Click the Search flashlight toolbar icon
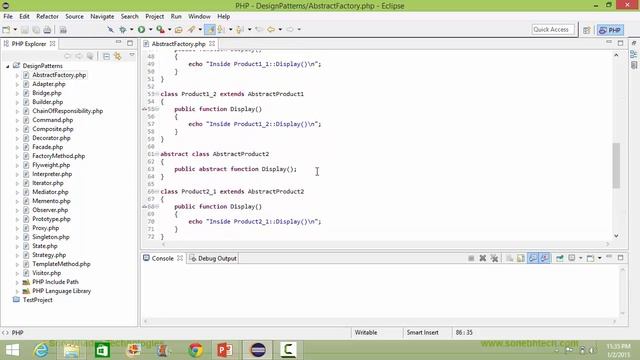The height and width of the screenshot is (360, 640). point(191,29)
